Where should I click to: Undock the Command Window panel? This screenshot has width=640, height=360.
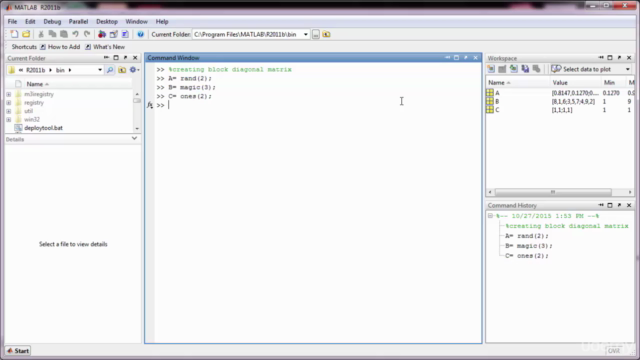point(466,58)
